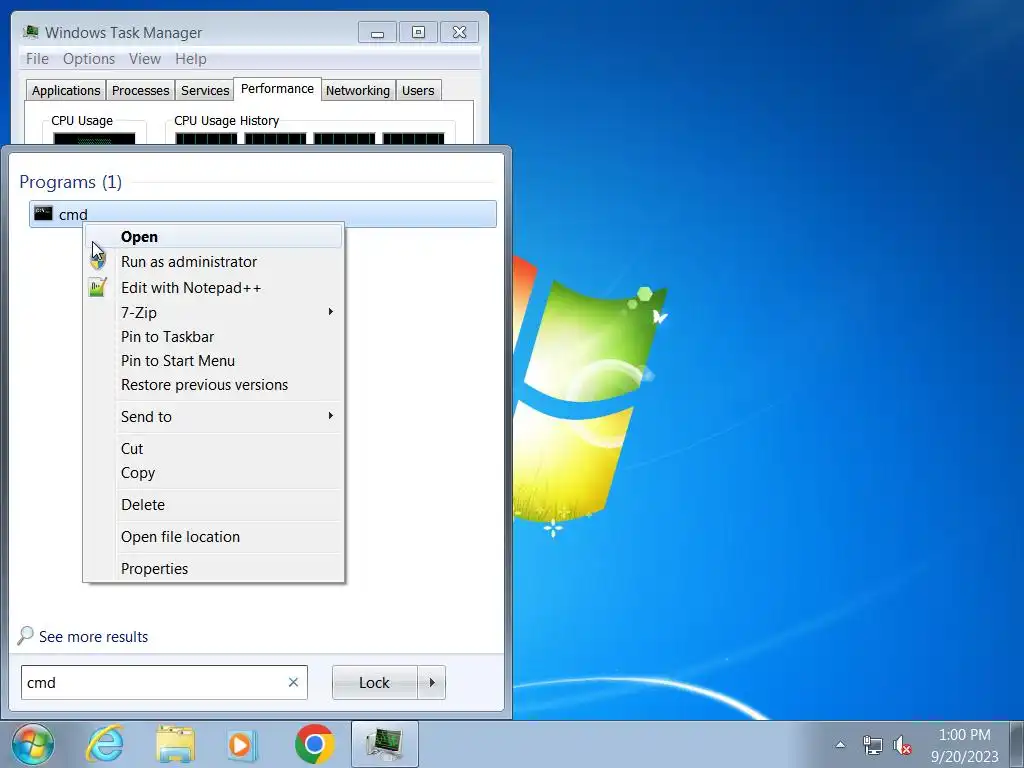The image size is (1024, 768).
Task: Launch Internet Explorer from the taskbar
Action: point(105,744)
